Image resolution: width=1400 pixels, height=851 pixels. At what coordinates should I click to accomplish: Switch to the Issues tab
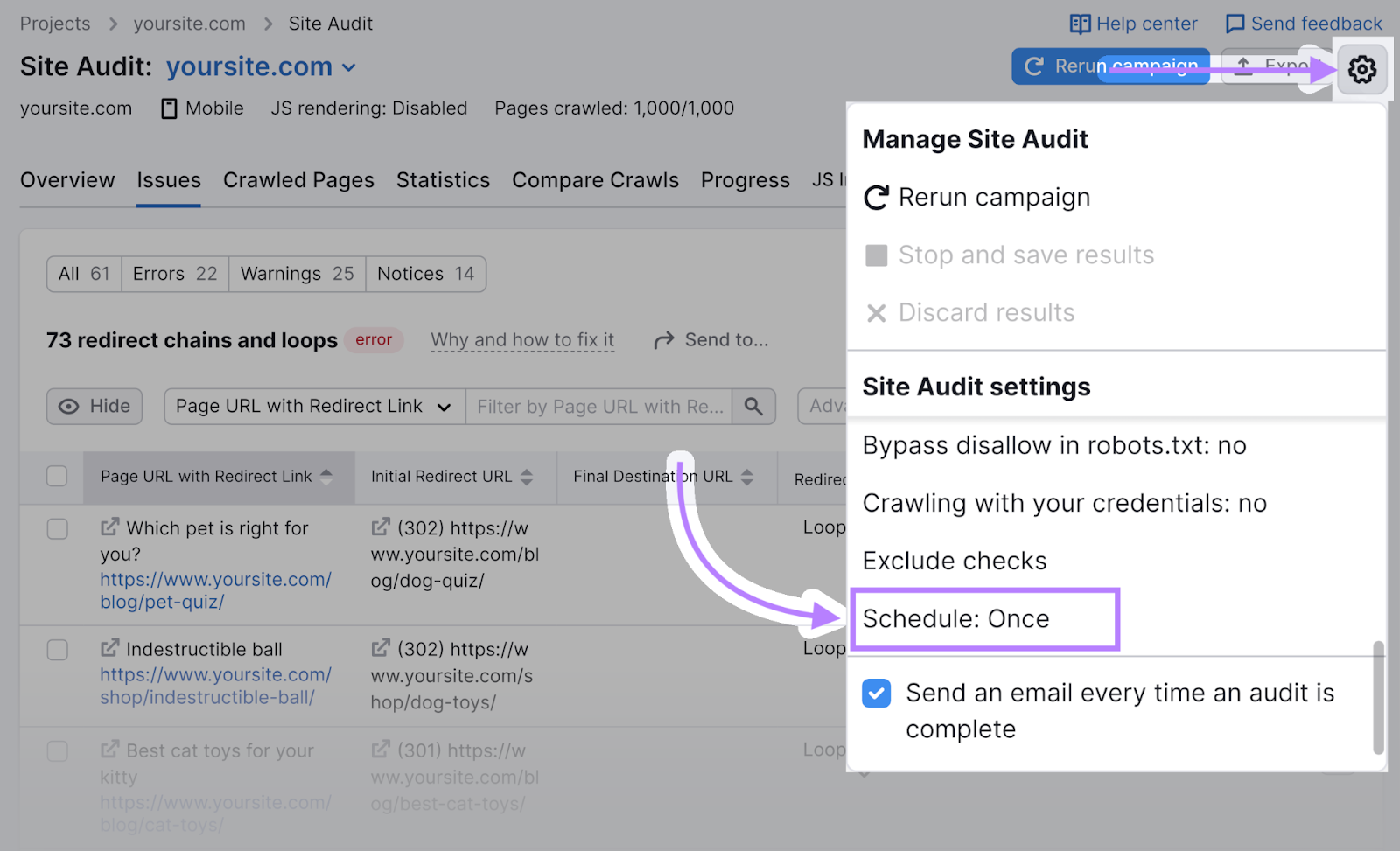tap(169, 180)
